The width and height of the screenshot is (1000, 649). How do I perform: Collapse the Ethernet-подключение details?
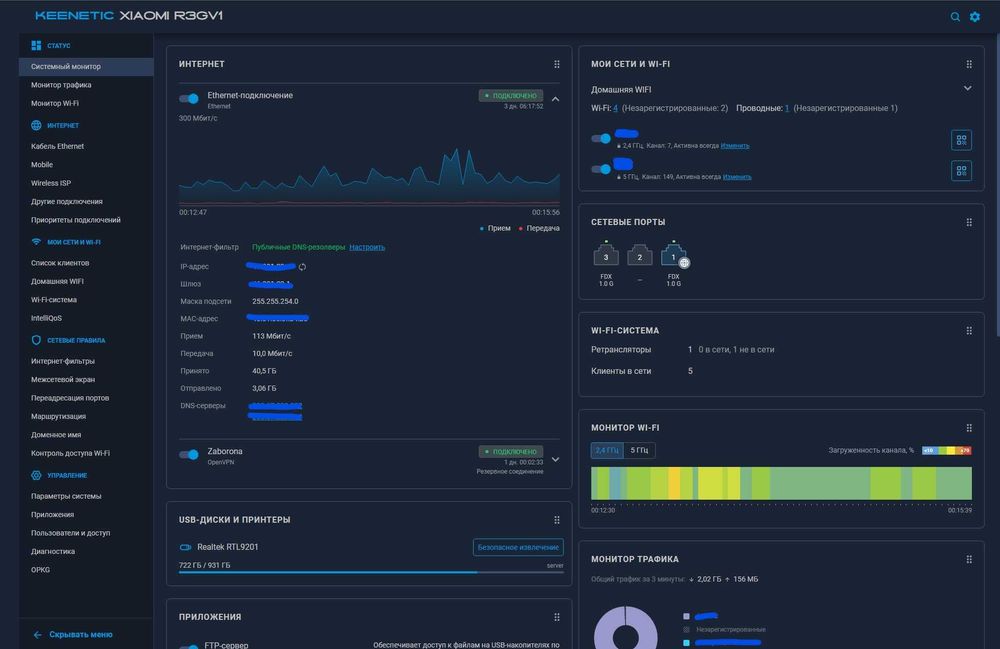click(555, 99)
